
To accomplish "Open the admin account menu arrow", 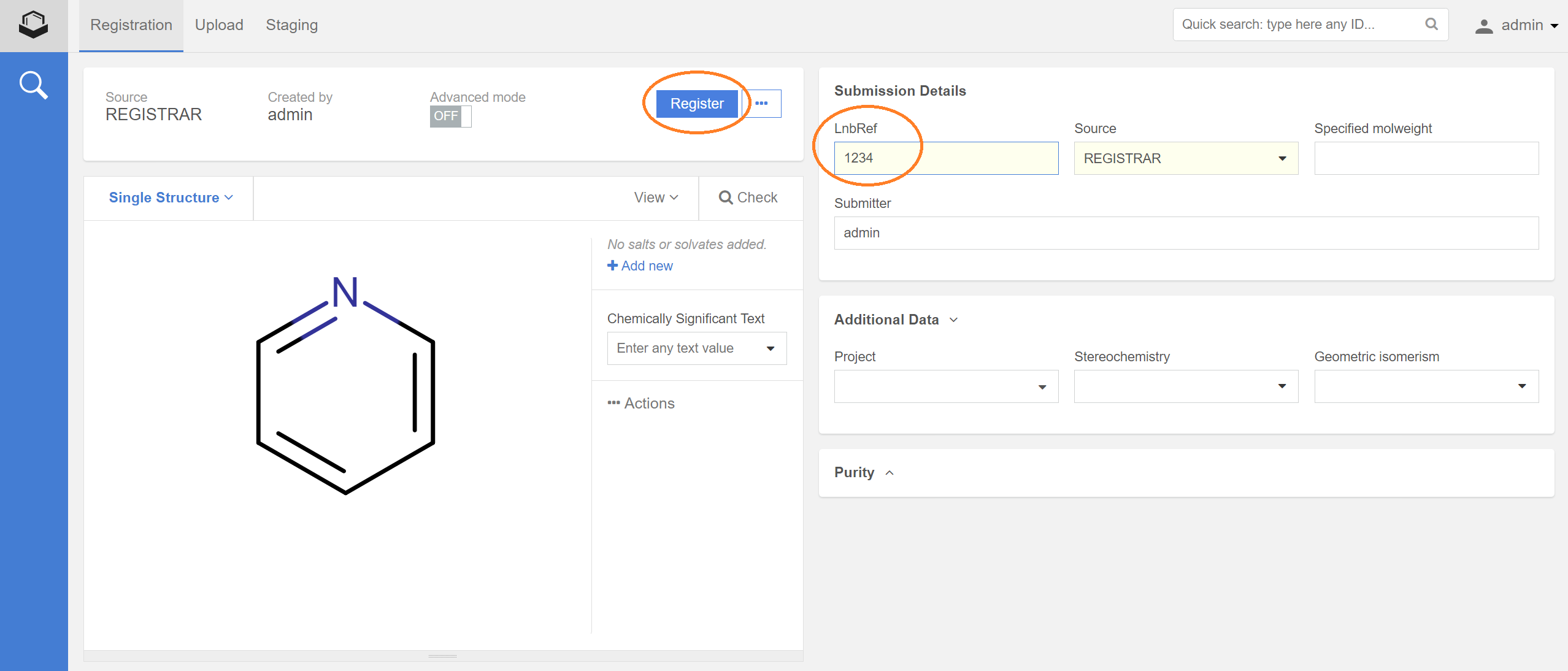I will 1554,26.
